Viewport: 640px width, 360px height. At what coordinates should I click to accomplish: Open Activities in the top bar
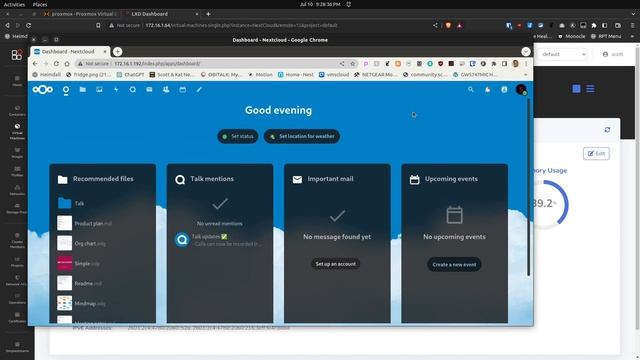(x=14, y=4)
